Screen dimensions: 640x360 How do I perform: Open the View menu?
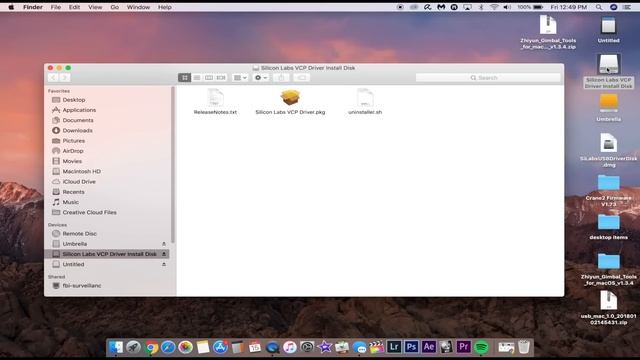tap(95, 7)
